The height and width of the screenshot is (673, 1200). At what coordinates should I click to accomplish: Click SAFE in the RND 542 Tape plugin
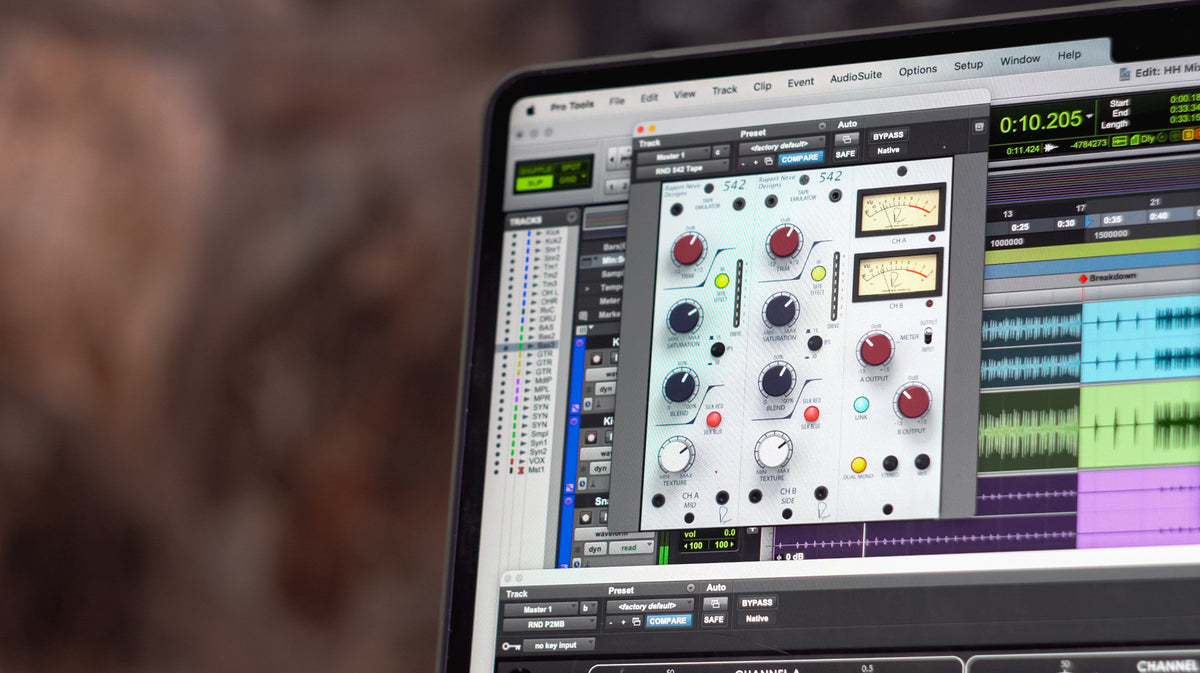pyautogui.click(x=846, y=154)
